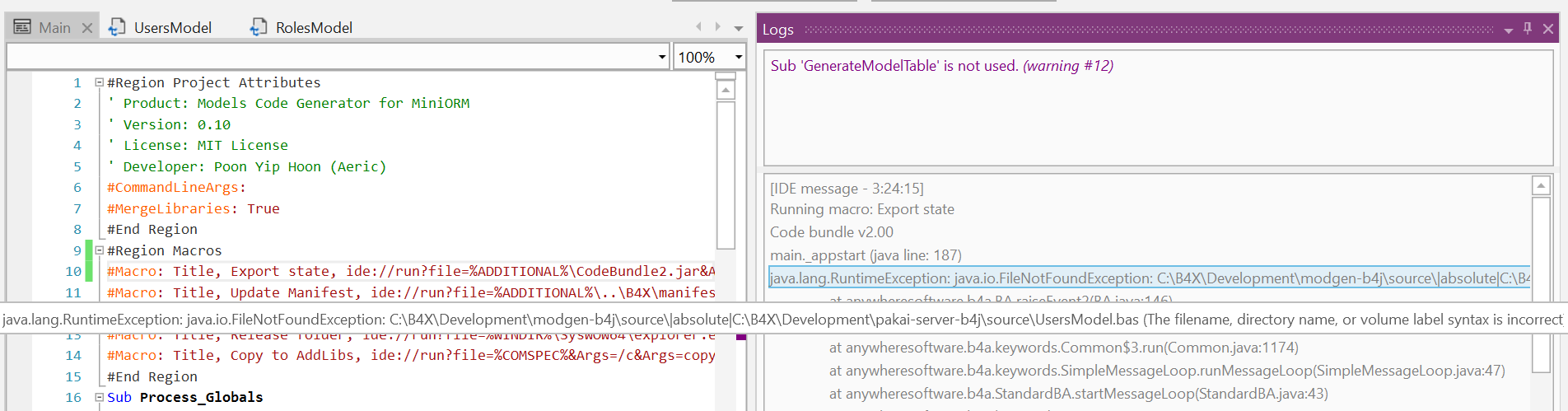Open Logs panel options dropdown
1568x411 pixels.
pyautogui.click(x=1508, y=30)
